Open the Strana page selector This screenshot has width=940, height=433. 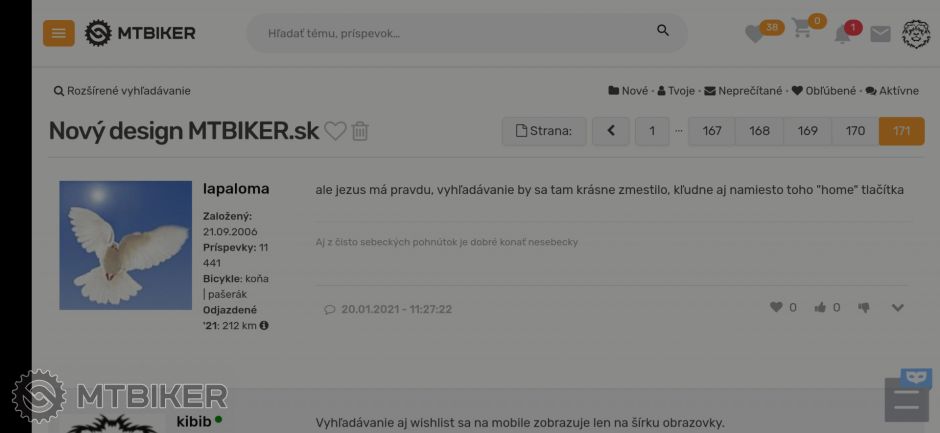pos(544,131)
